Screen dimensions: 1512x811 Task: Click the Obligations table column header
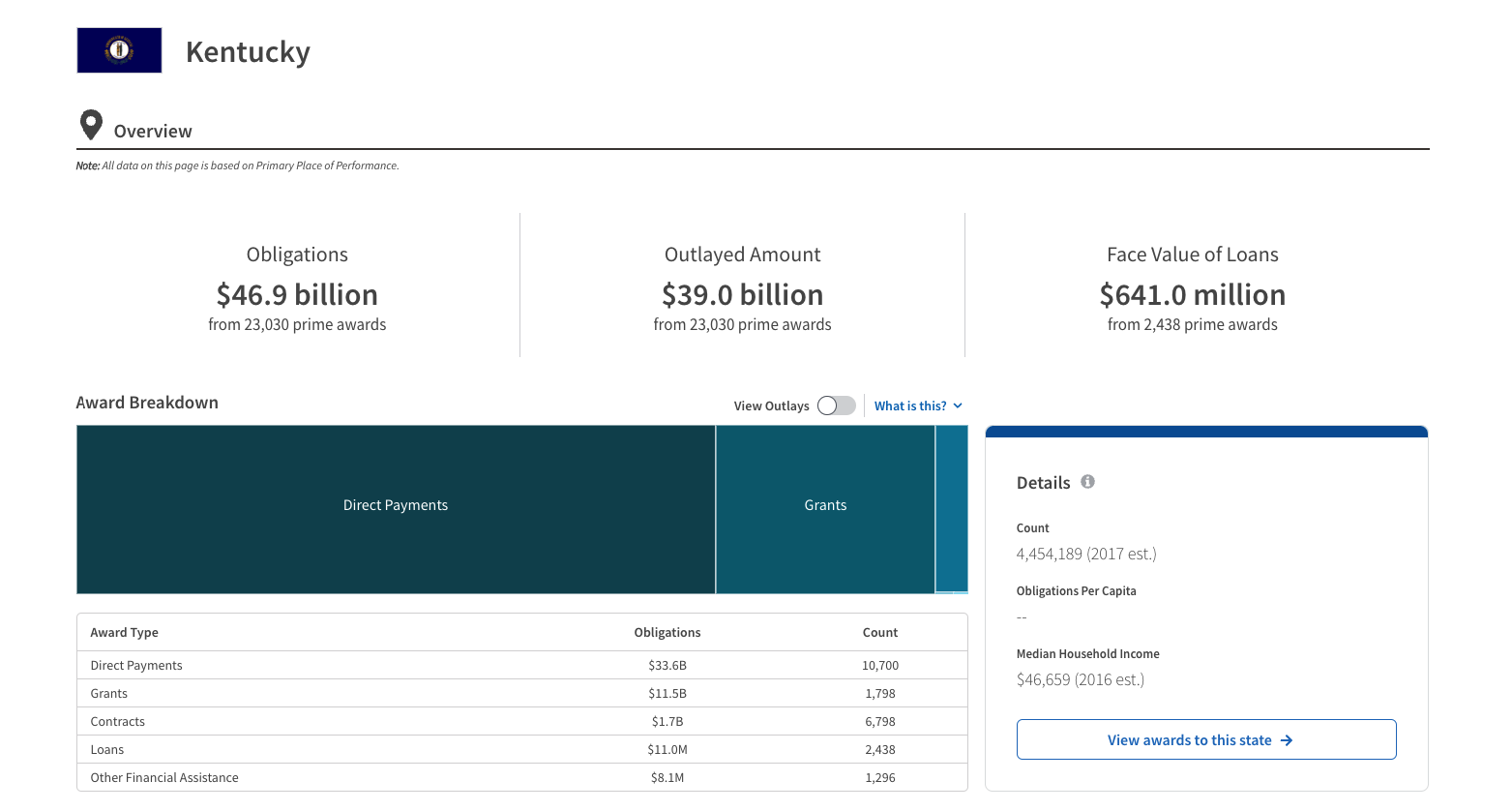point(667,633)
